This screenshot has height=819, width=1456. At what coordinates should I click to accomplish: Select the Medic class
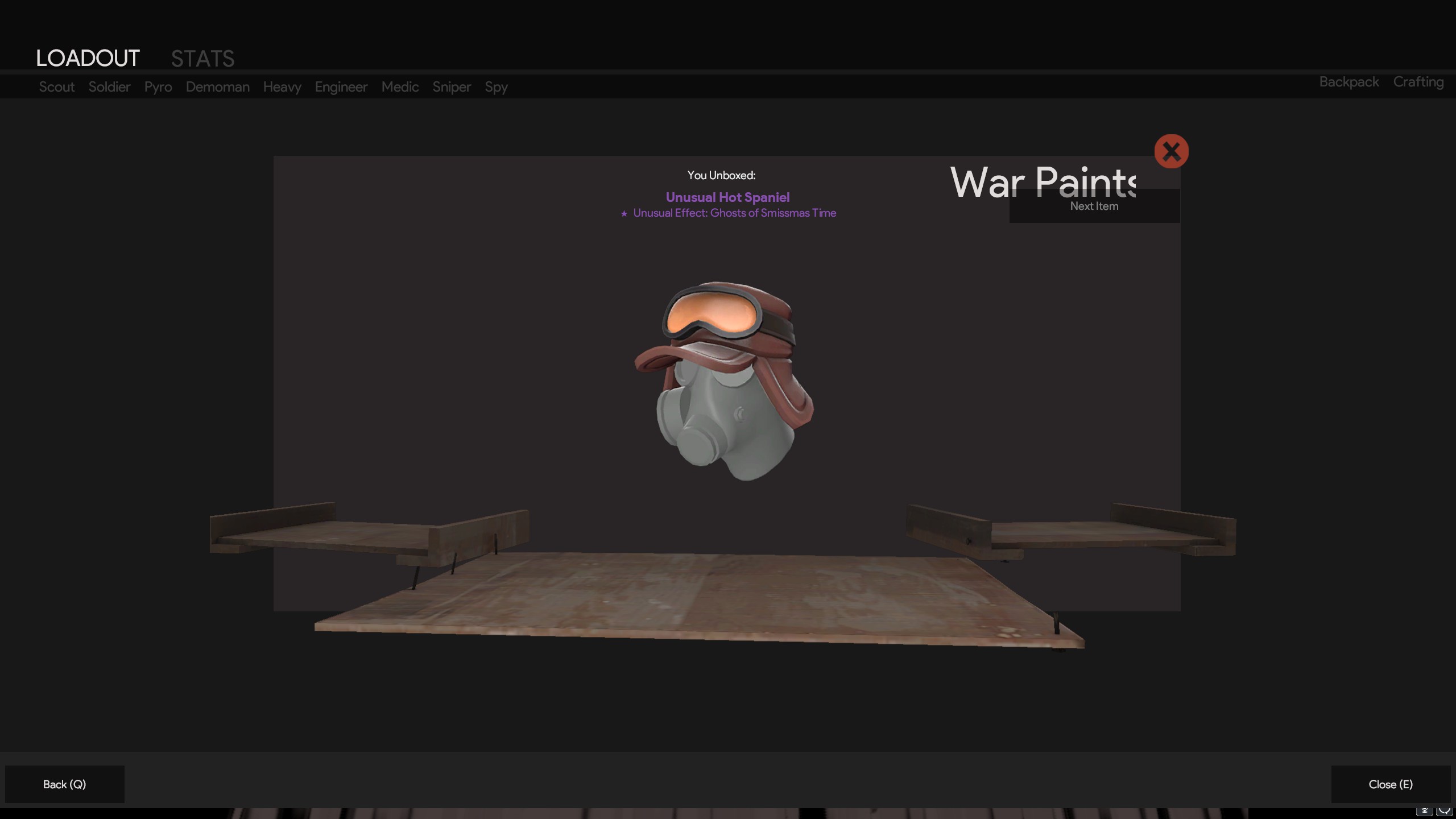[x=400, y=87]
